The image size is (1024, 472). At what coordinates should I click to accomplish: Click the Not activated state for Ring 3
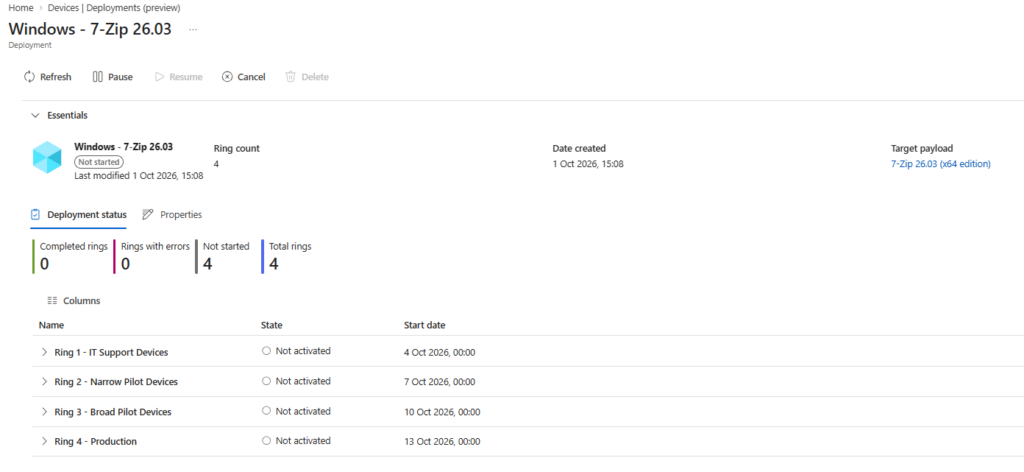pyautogui.click(x=296, y=411)
